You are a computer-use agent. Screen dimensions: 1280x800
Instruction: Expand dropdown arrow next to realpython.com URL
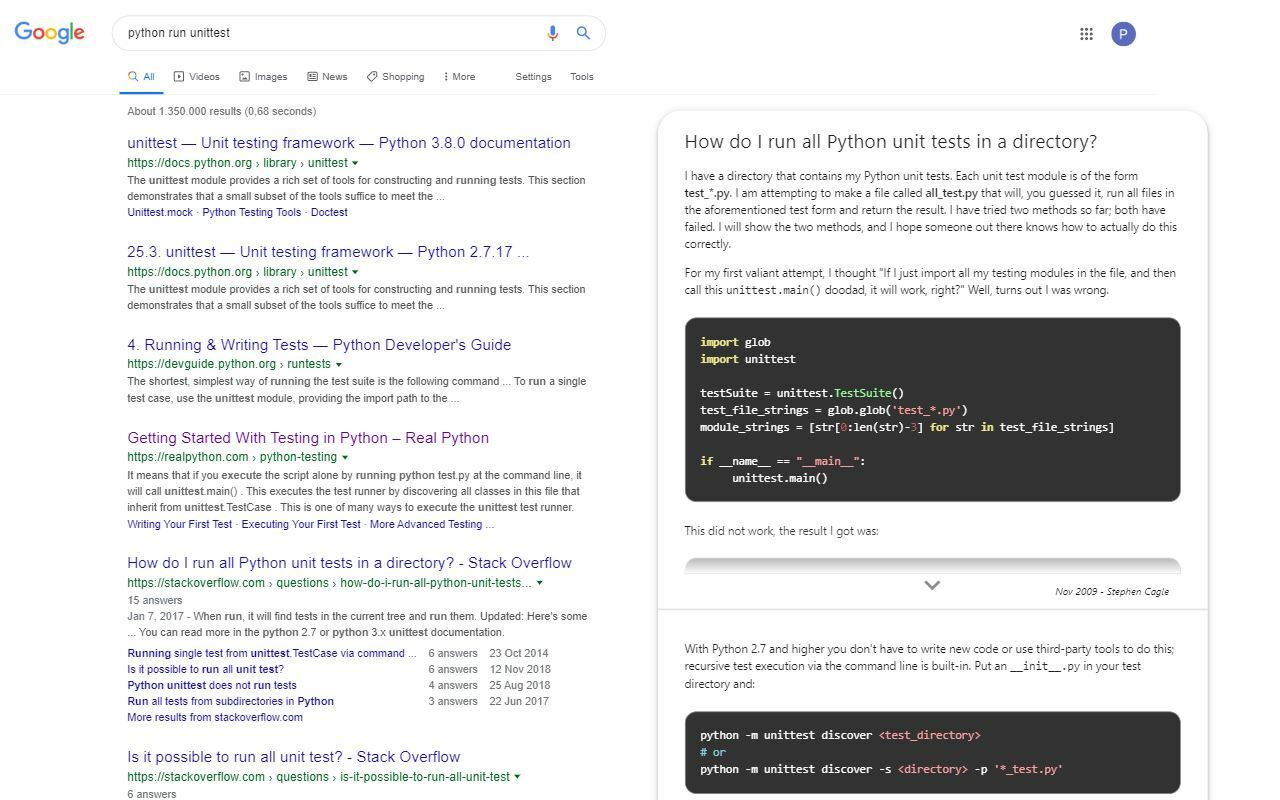pyautogui.click(x=345, y=458)
